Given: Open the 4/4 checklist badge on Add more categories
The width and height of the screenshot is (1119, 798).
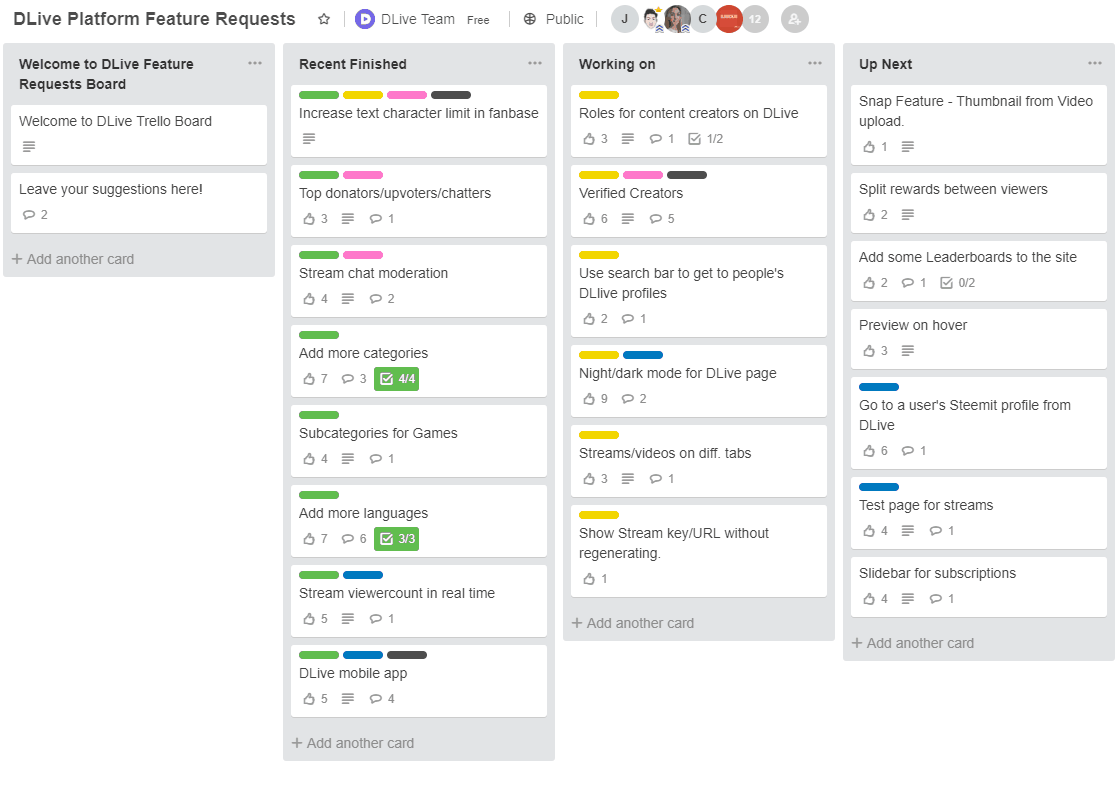Looking at the screenshot, I should [397, 379].
